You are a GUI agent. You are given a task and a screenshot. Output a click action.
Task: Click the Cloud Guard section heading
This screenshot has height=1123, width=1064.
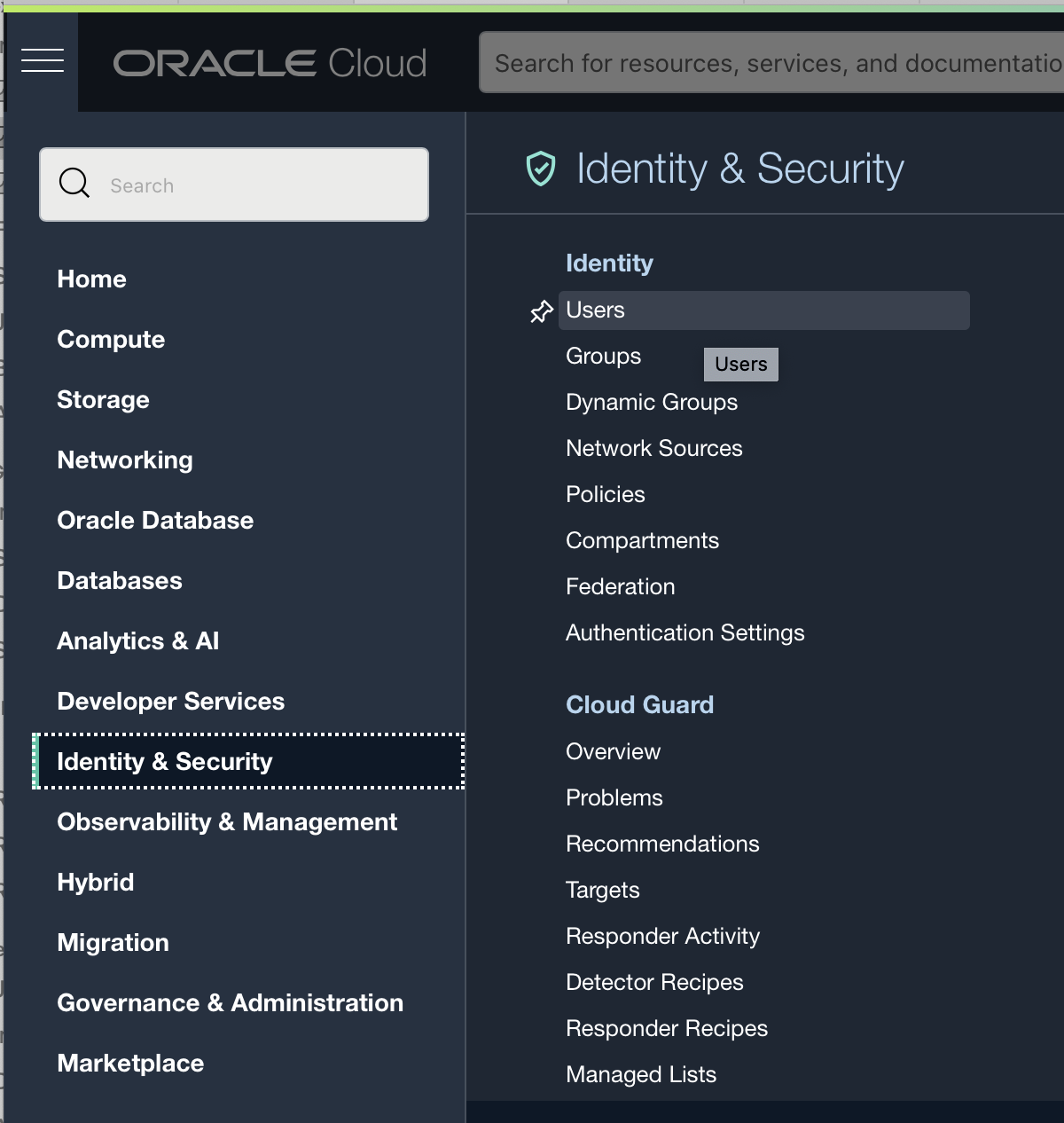pyautogui.click(x=639, y=704)
